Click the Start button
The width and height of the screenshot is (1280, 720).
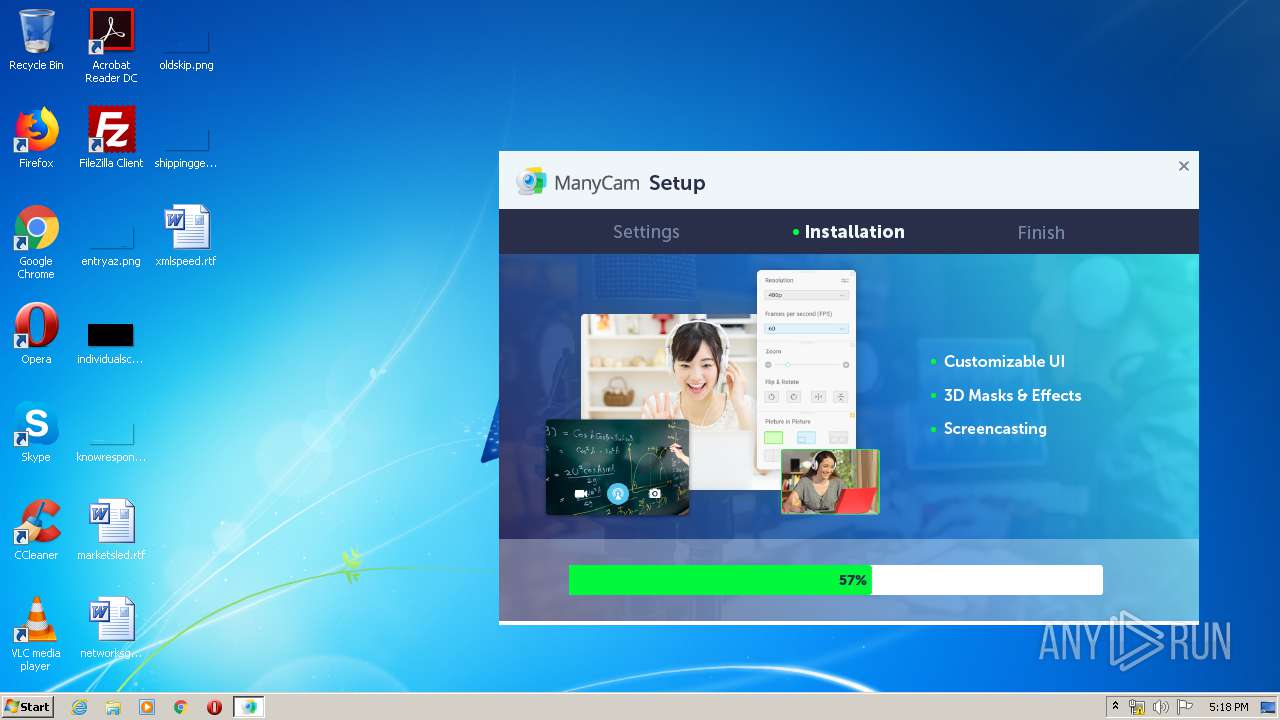[27, 707]
